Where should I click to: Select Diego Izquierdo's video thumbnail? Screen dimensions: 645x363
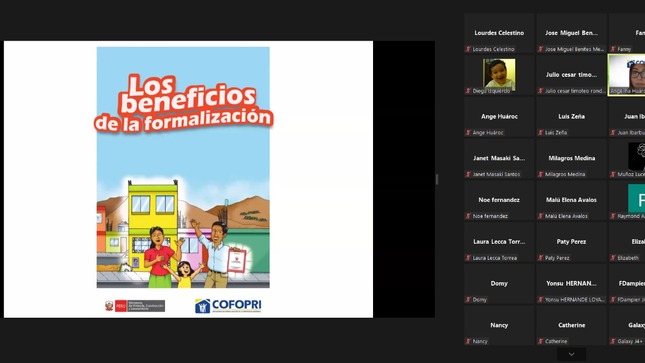tap(499, 75)
